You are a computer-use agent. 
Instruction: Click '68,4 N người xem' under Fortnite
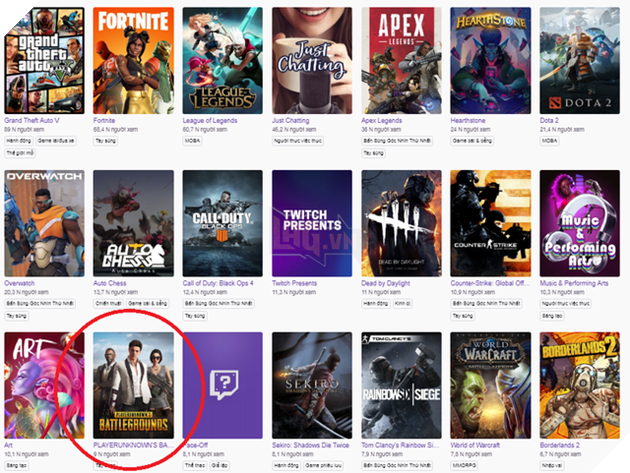116,129
